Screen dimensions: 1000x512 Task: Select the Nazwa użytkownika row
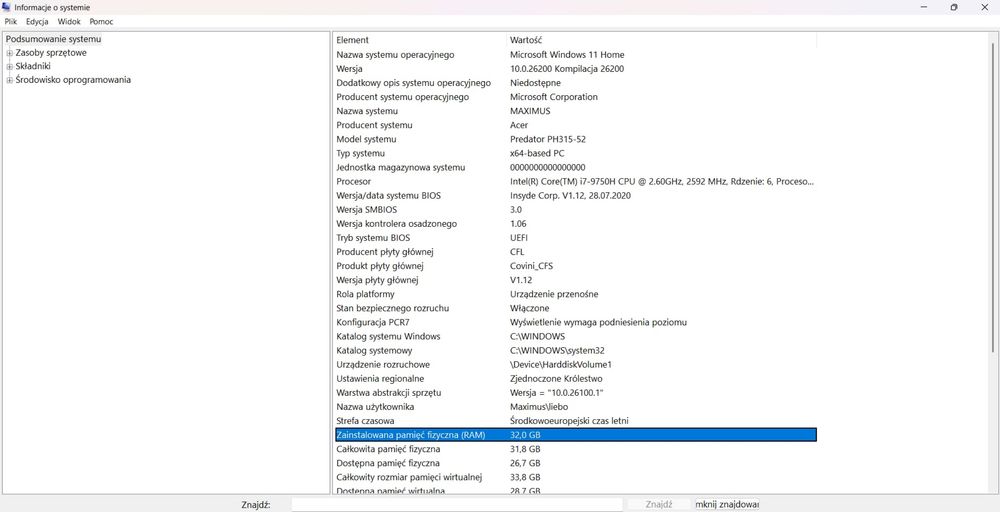575,407
